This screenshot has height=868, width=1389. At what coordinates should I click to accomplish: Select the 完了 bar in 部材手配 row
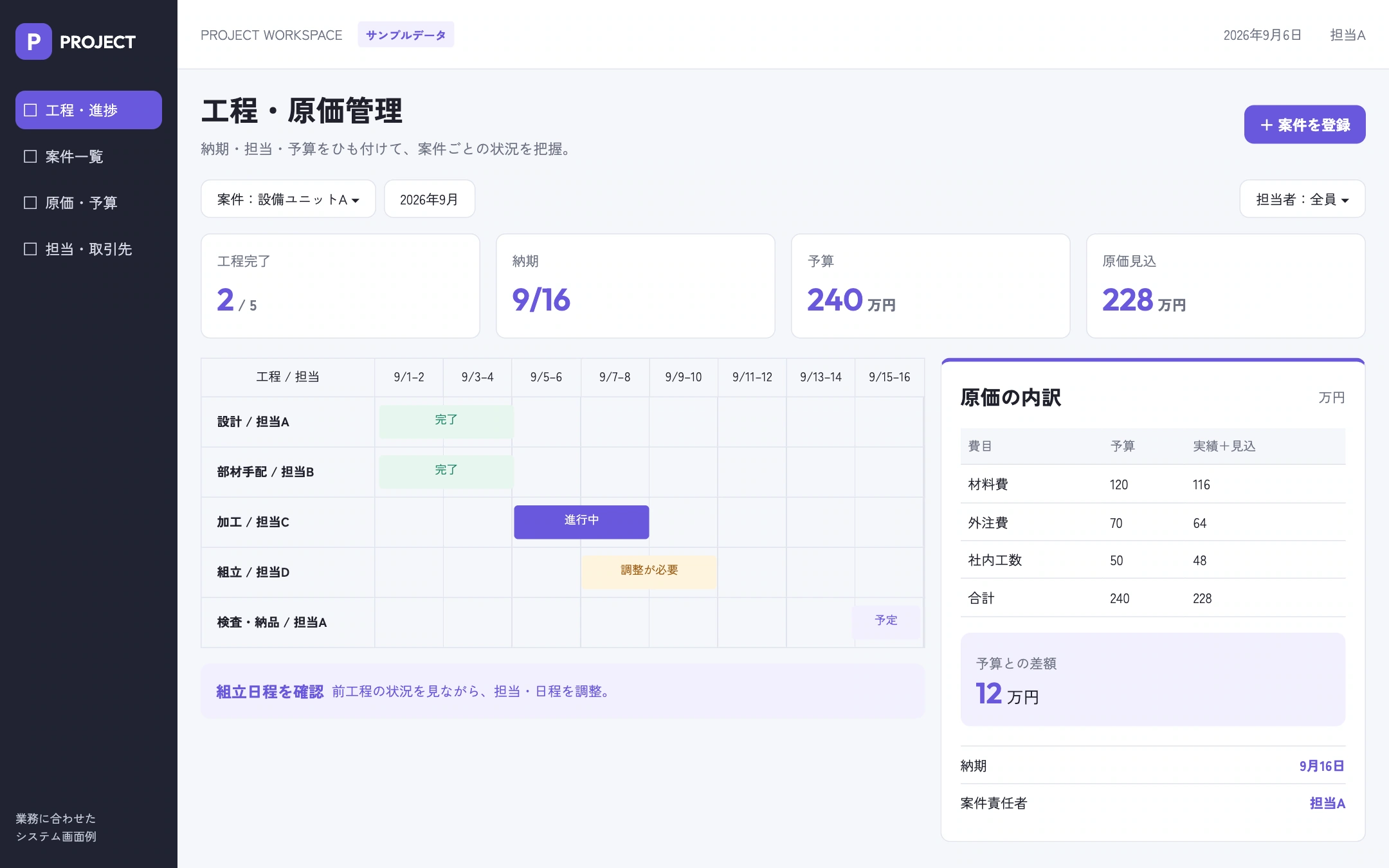(x=446, y=471)
